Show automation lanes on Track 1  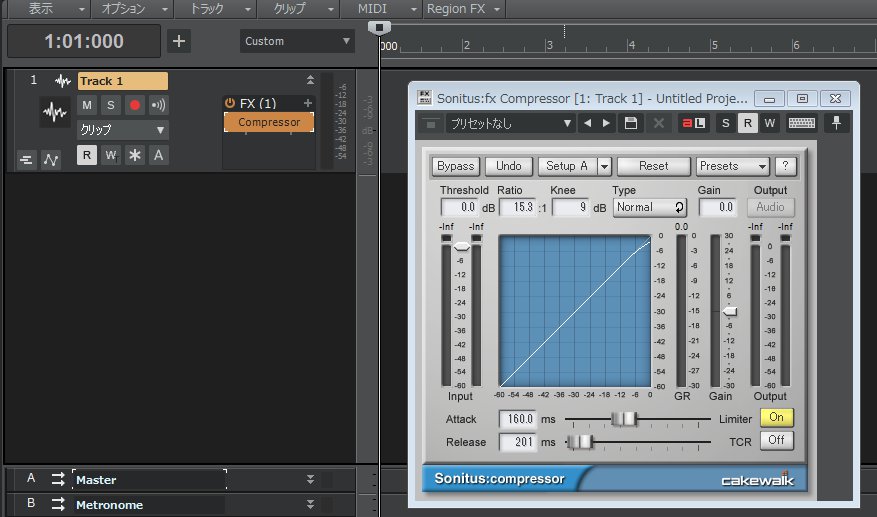(51, 160)
